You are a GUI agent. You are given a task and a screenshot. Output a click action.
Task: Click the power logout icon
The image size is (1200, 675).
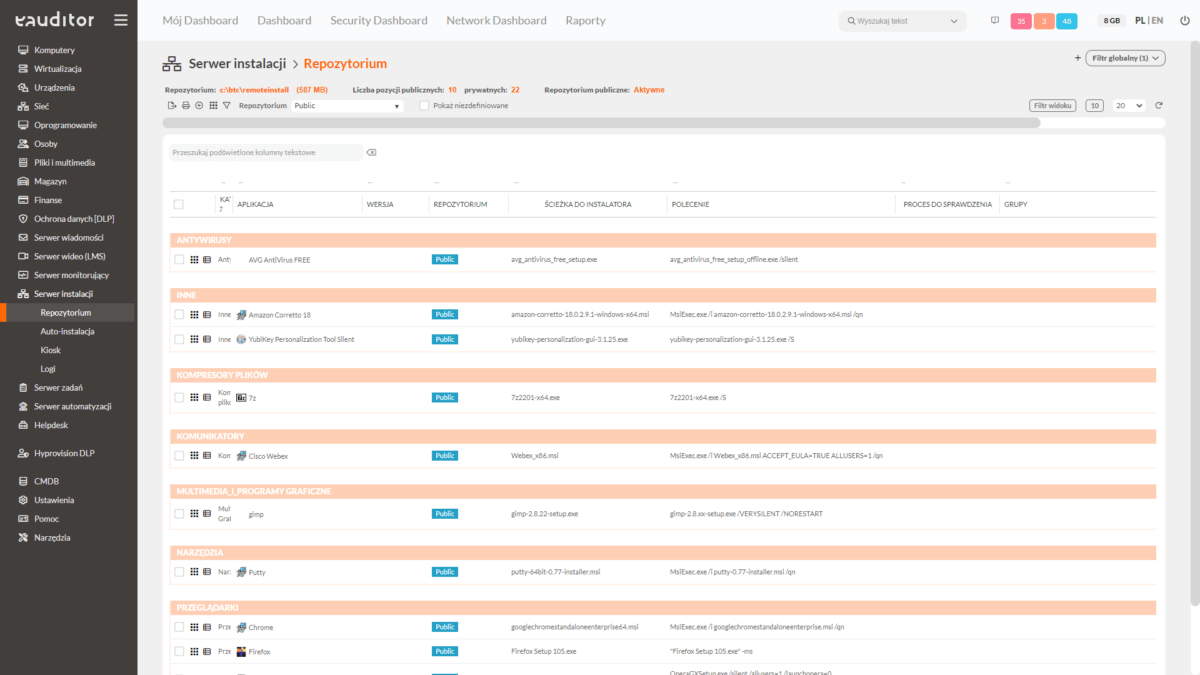1185,20
